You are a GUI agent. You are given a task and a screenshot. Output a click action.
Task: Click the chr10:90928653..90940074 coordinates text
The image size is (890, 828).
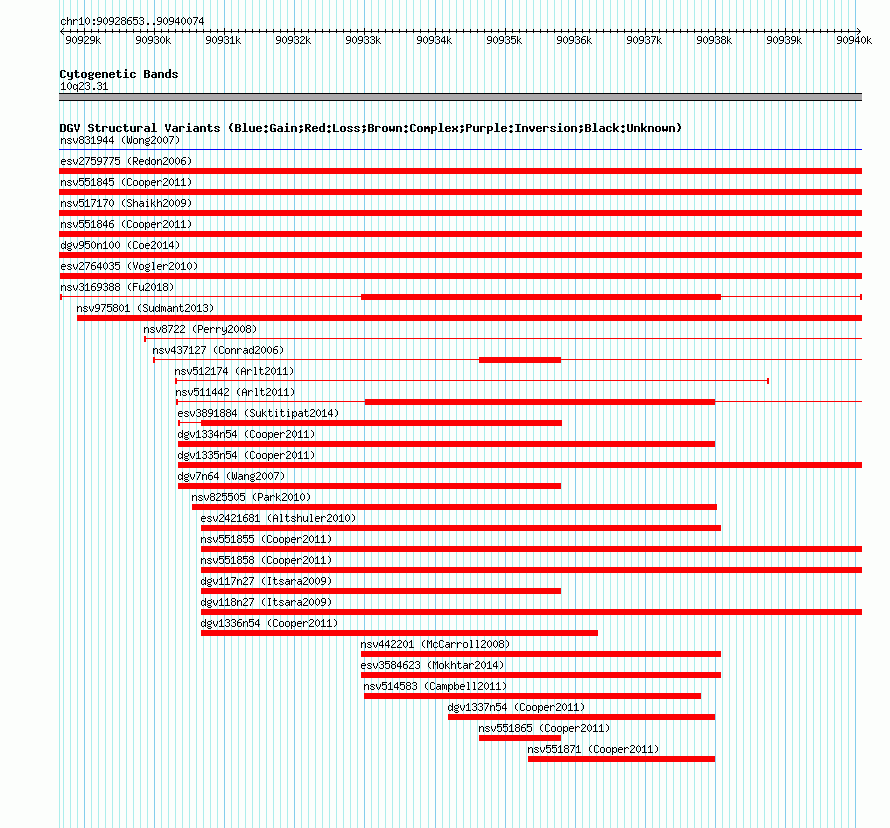[132, 21]
